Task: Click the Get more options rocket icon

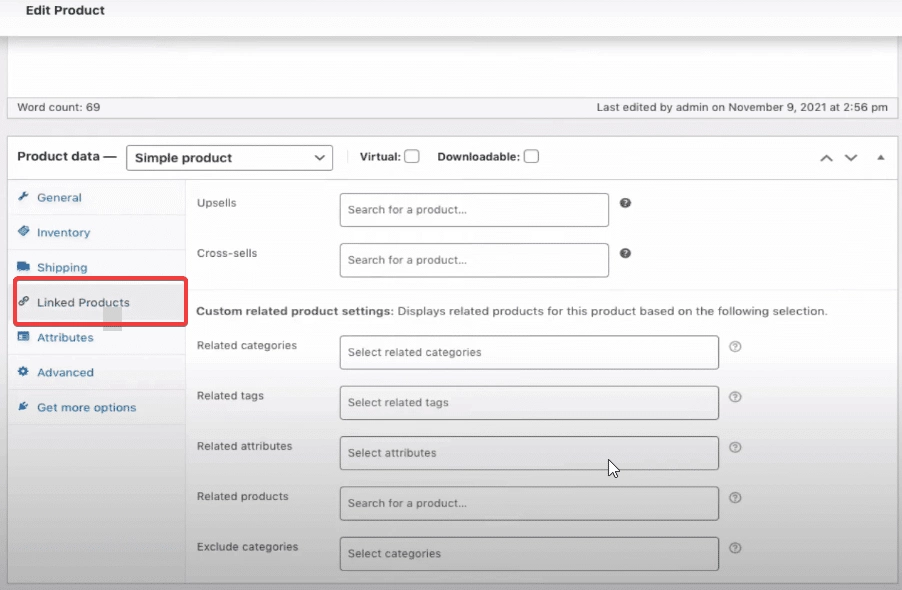Action: [24, 407]
